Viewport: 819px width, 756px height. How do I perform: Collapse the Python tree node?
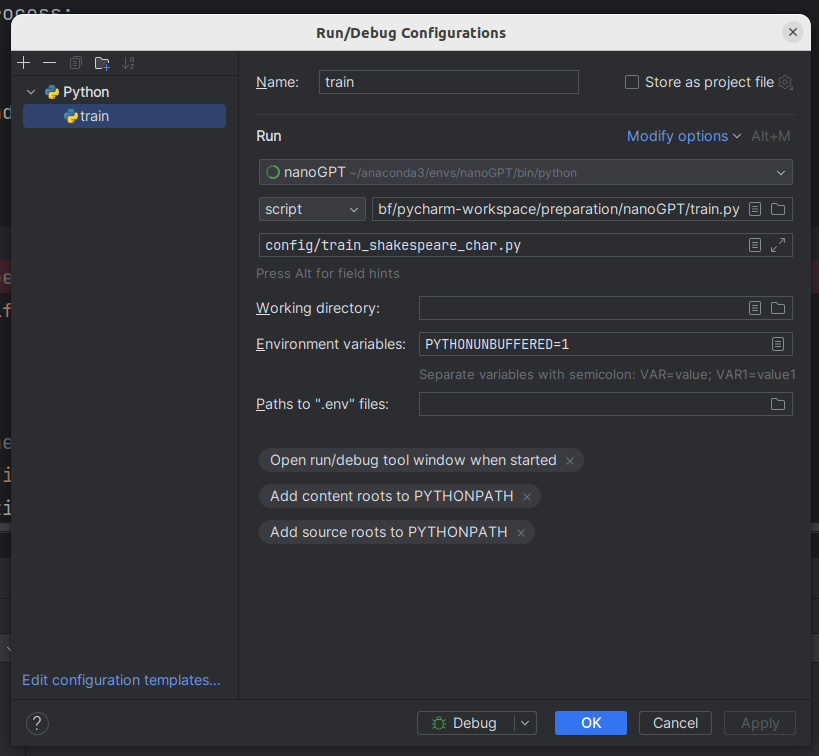[32, 92]
